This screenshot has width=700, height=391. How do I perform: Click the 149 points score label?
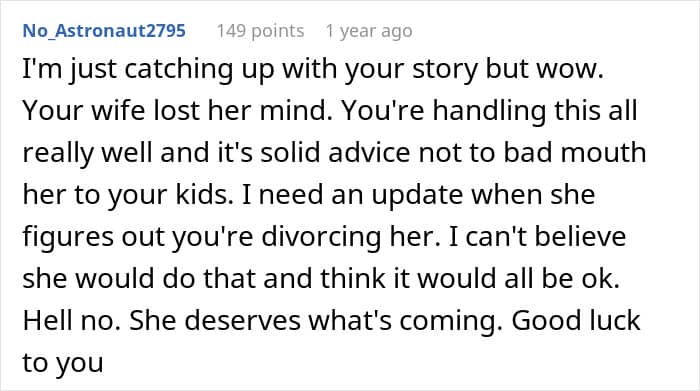260,31
